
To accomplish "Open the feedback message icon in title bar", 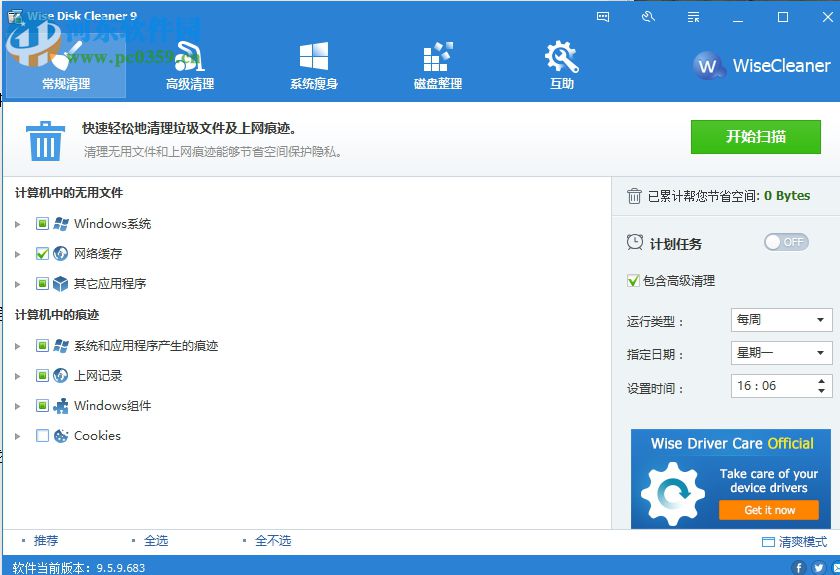I will [603, 17].
